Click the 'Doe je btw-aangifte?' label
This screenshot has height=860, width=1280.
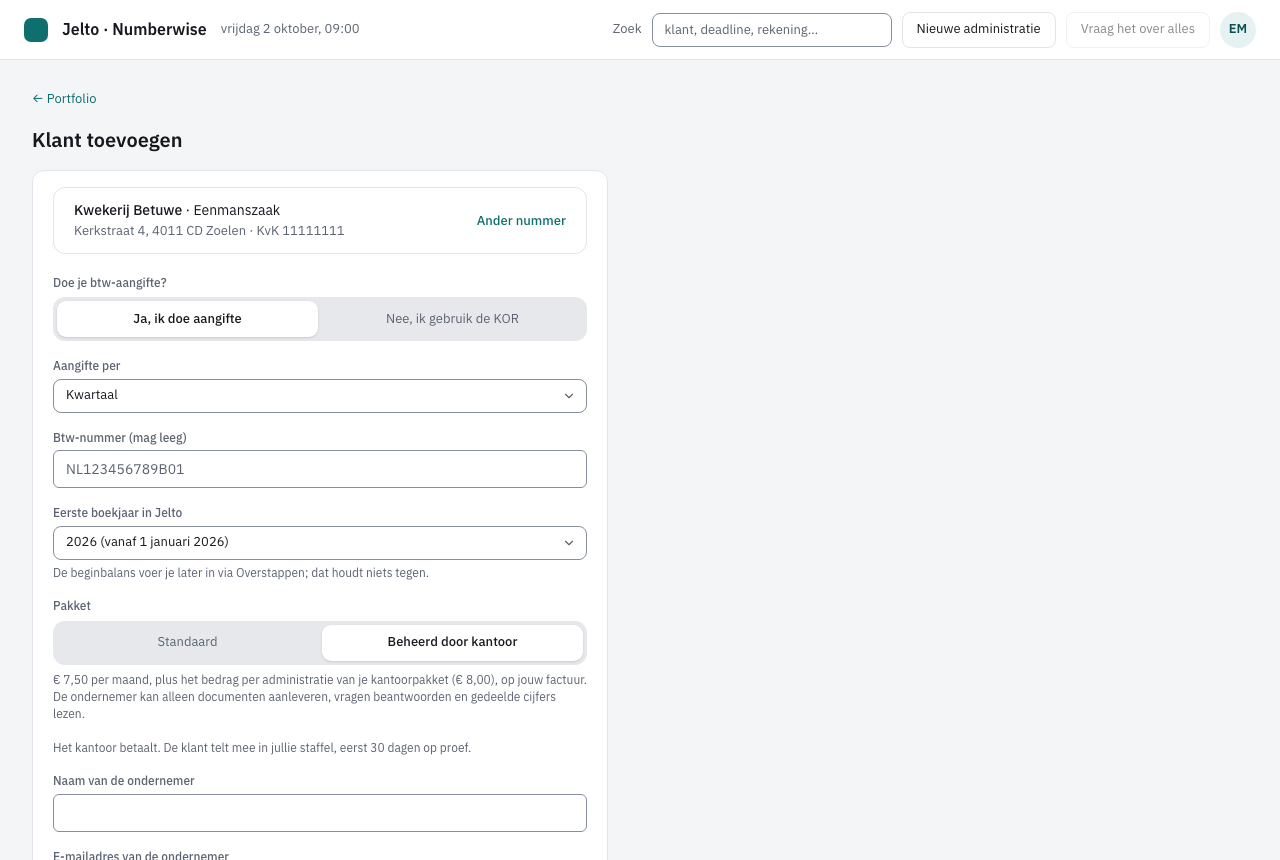110,283
